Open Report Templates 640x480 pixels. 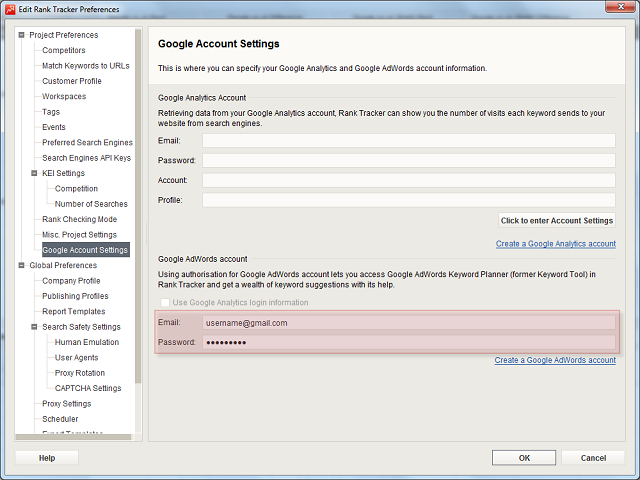pyautogui.click(x=74, y=311)
